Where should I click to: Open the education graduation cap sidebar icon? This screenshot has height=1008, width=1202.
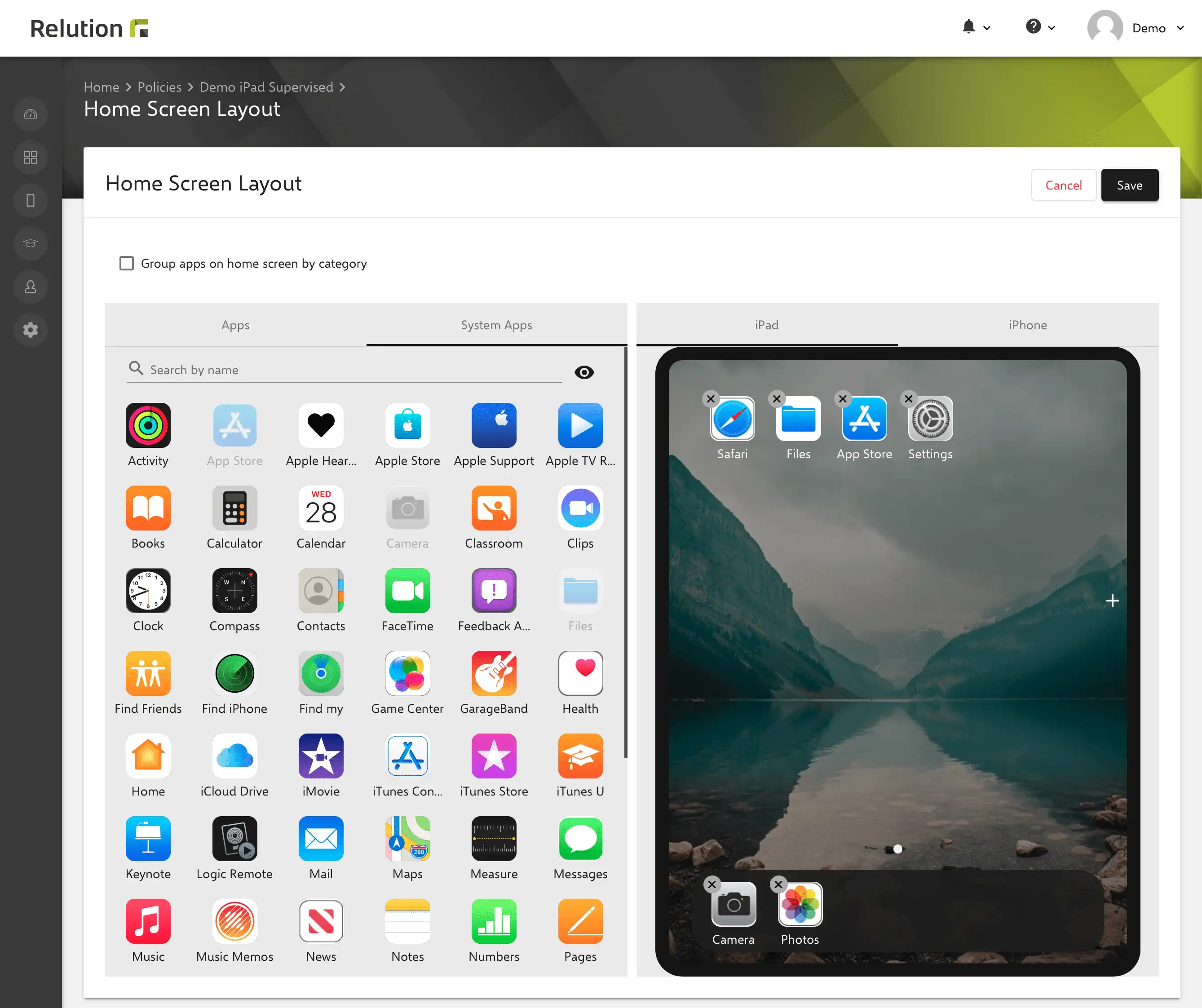(31, 243)
